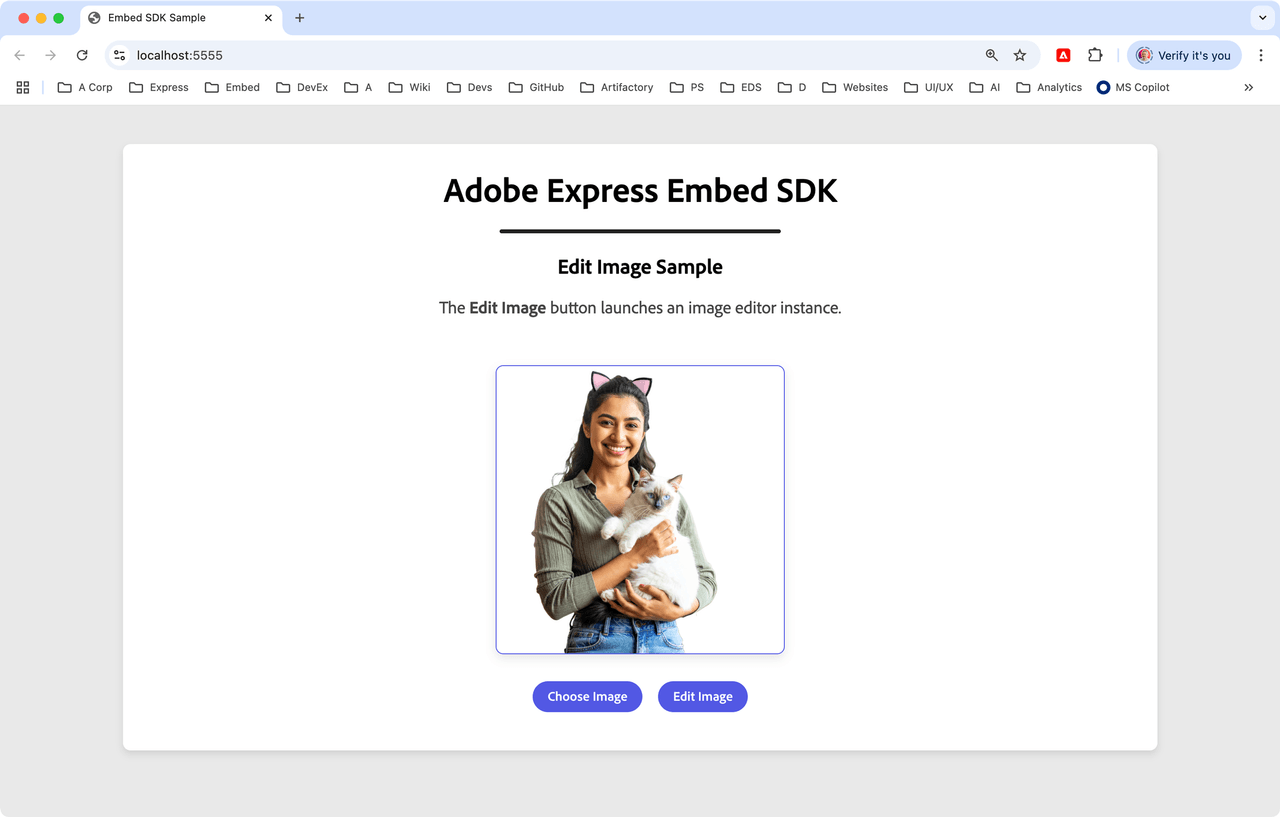Click the browser back arrow
This screenshot has width=1280, height=817.
(x=20, y=56)
